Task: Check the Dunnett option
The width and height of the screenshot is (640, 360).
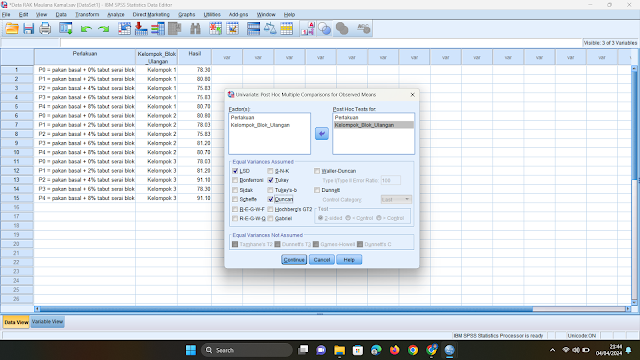Action: pyautogui.click(x=317, y=190)
